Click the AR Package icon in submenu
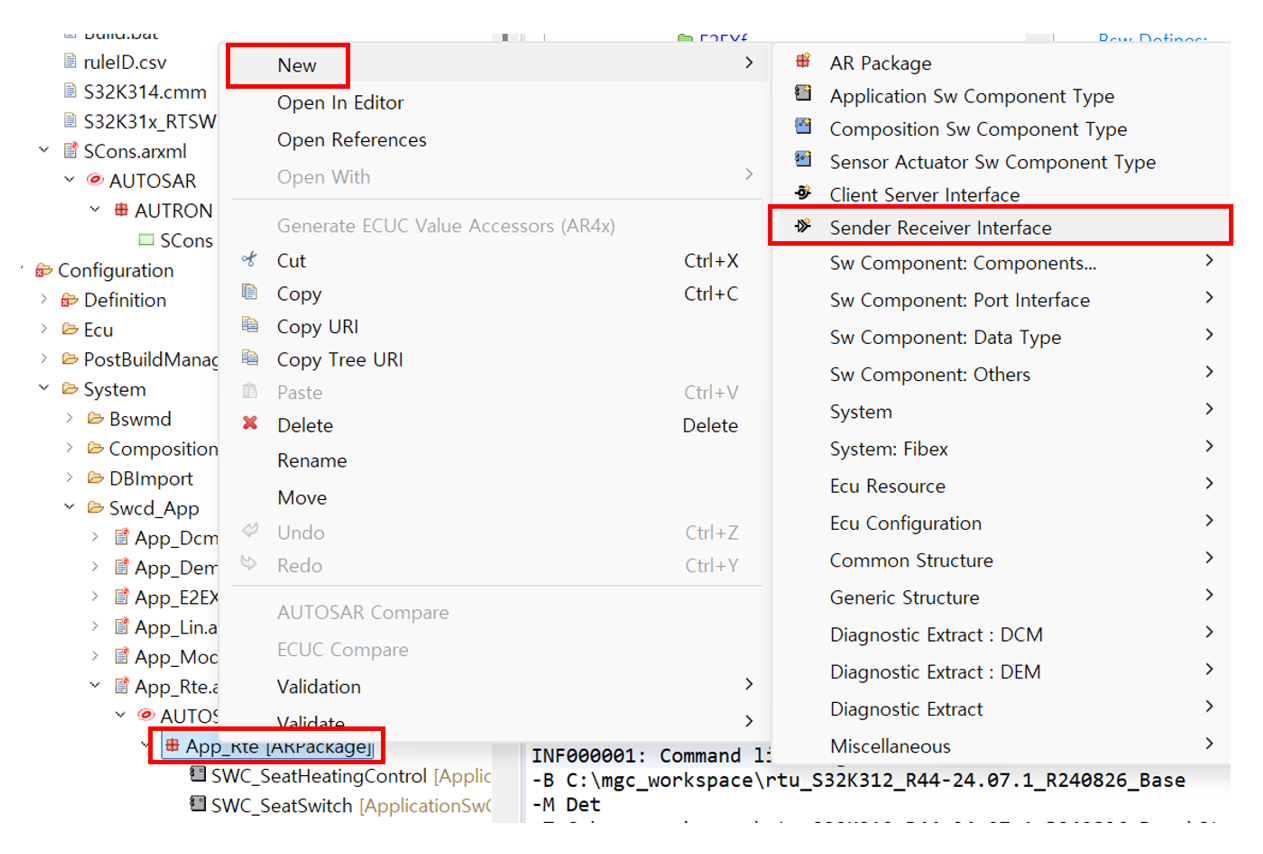 [803, 62]
